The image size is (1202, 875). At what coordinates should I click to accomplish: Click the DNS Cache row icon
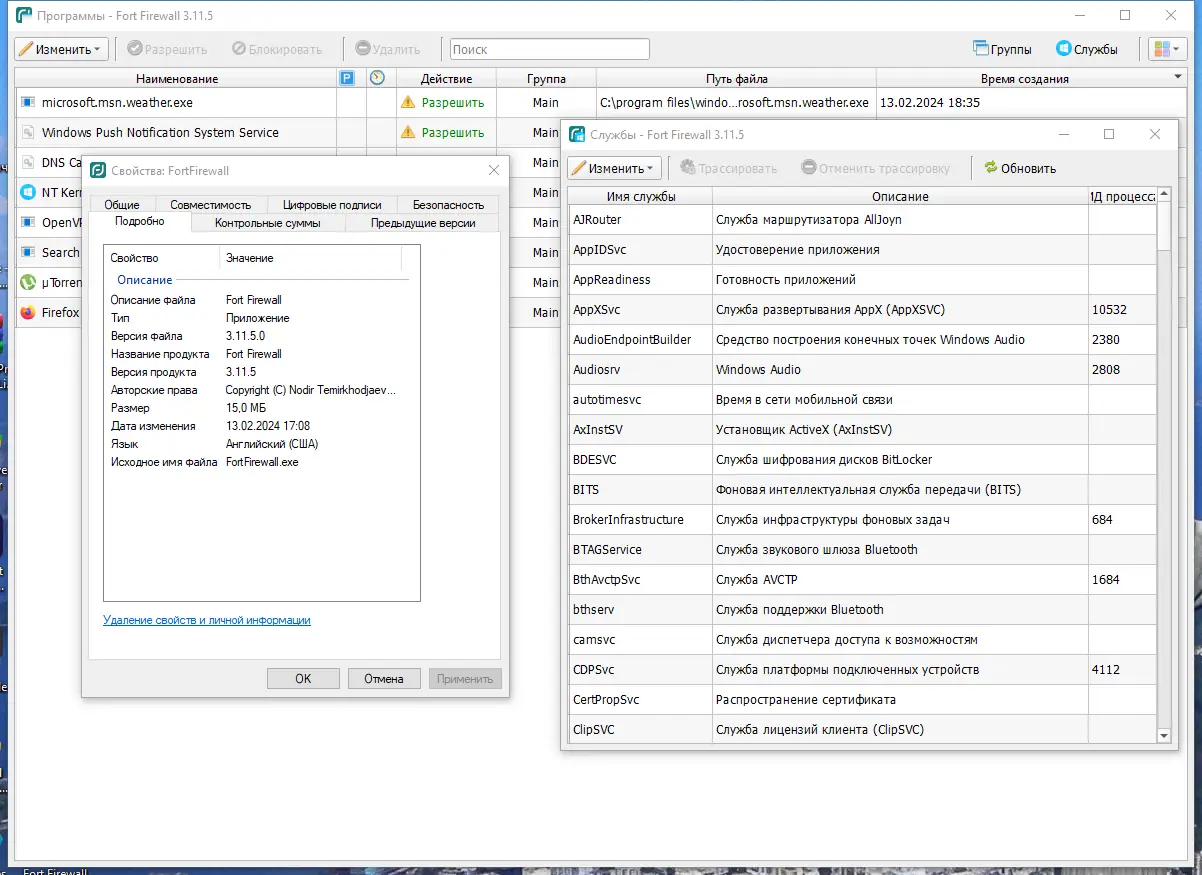pyautogui.click(x=28, y=162)
